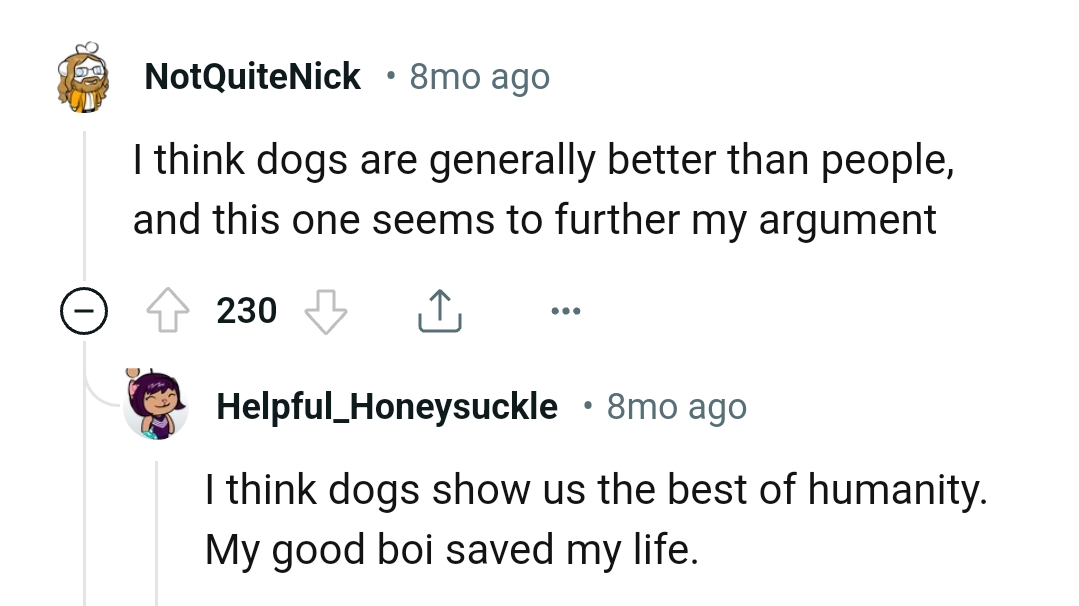Click the upvote arrow next to 230

168,310
